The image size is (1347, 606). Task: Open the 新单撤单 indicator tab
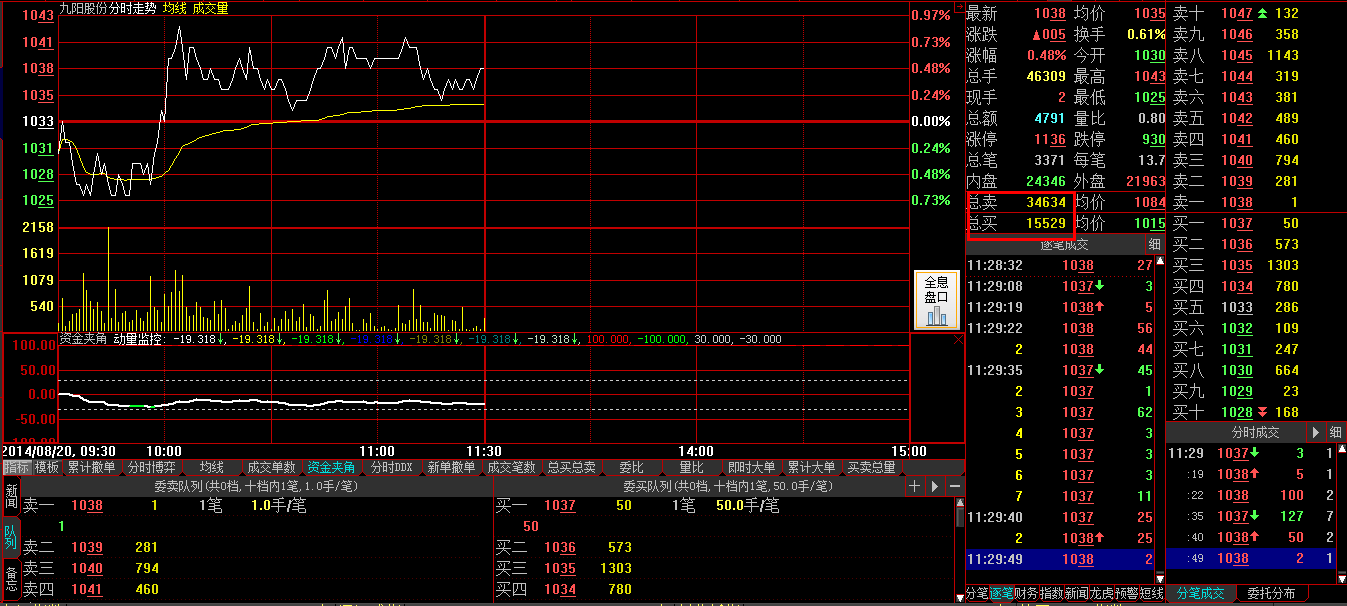click(x=451, y=467)
